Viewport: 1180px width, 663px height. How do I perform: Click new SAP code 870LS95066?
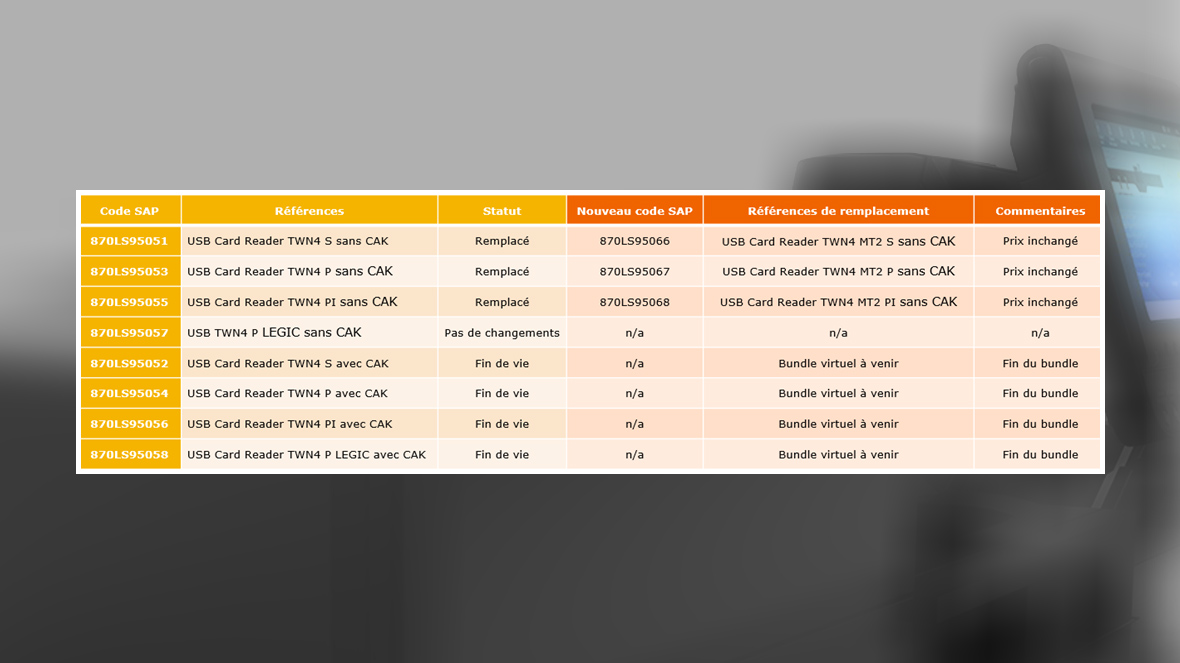pyautogui.click(x=634, y=241)
